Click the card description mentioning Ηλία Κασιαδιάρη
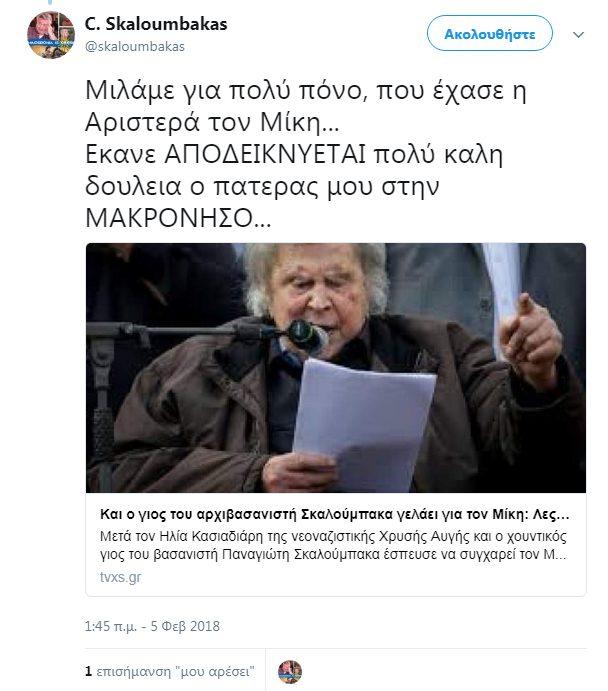The image size is (608, 691). point(334,545)
